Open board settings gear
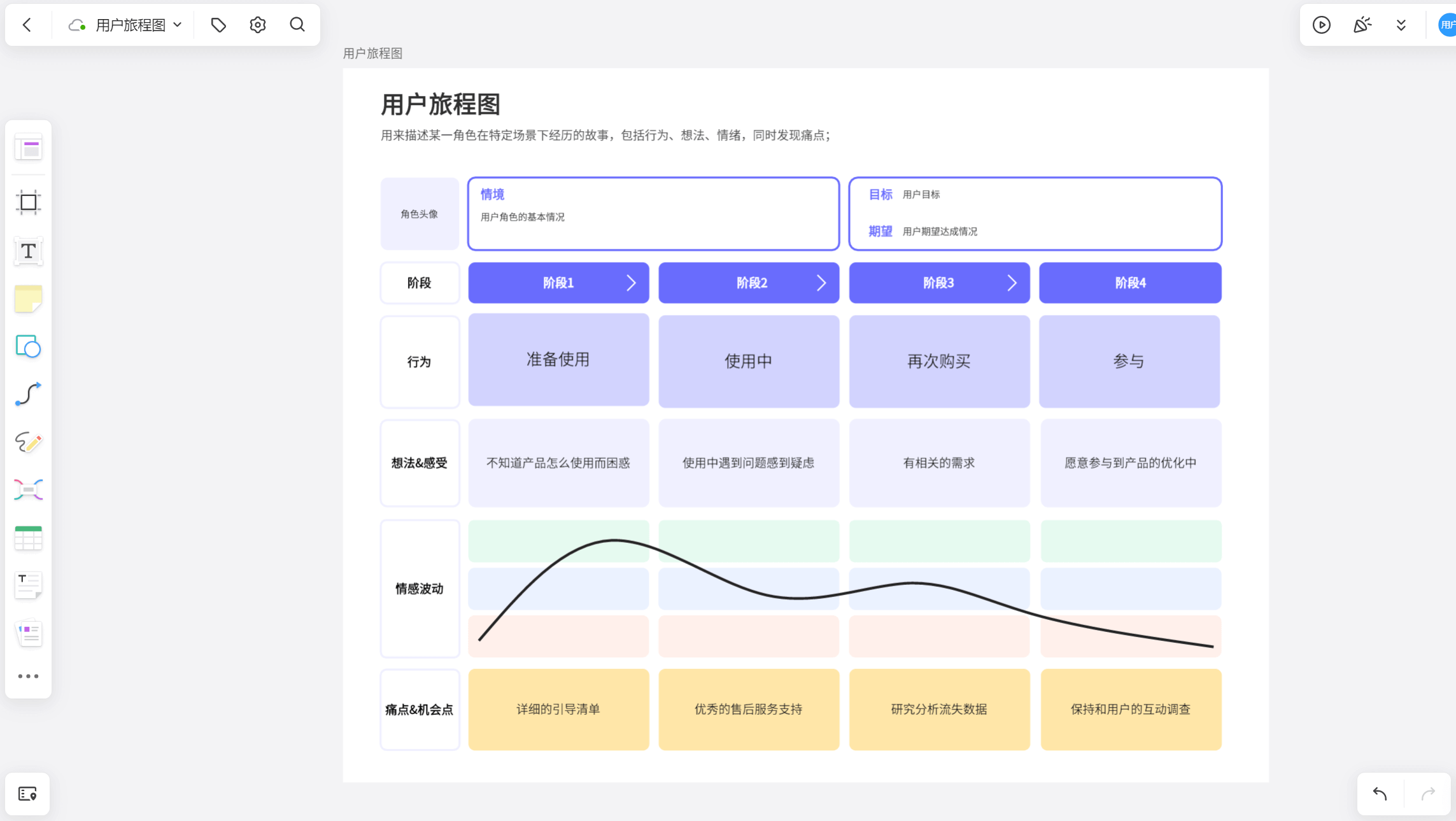This screenshot has height=821, width=1456. [x=257, y=25]
